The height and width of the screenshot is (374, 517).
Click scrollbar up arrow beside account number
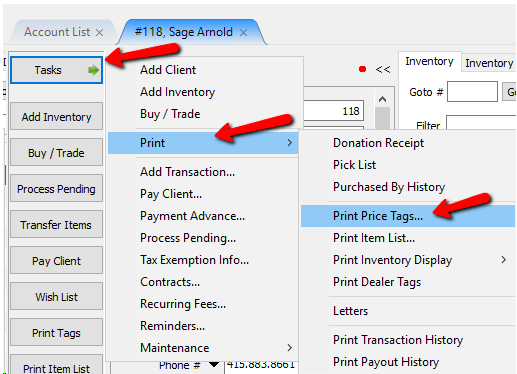pyautogui.click(x=382, y=99)
